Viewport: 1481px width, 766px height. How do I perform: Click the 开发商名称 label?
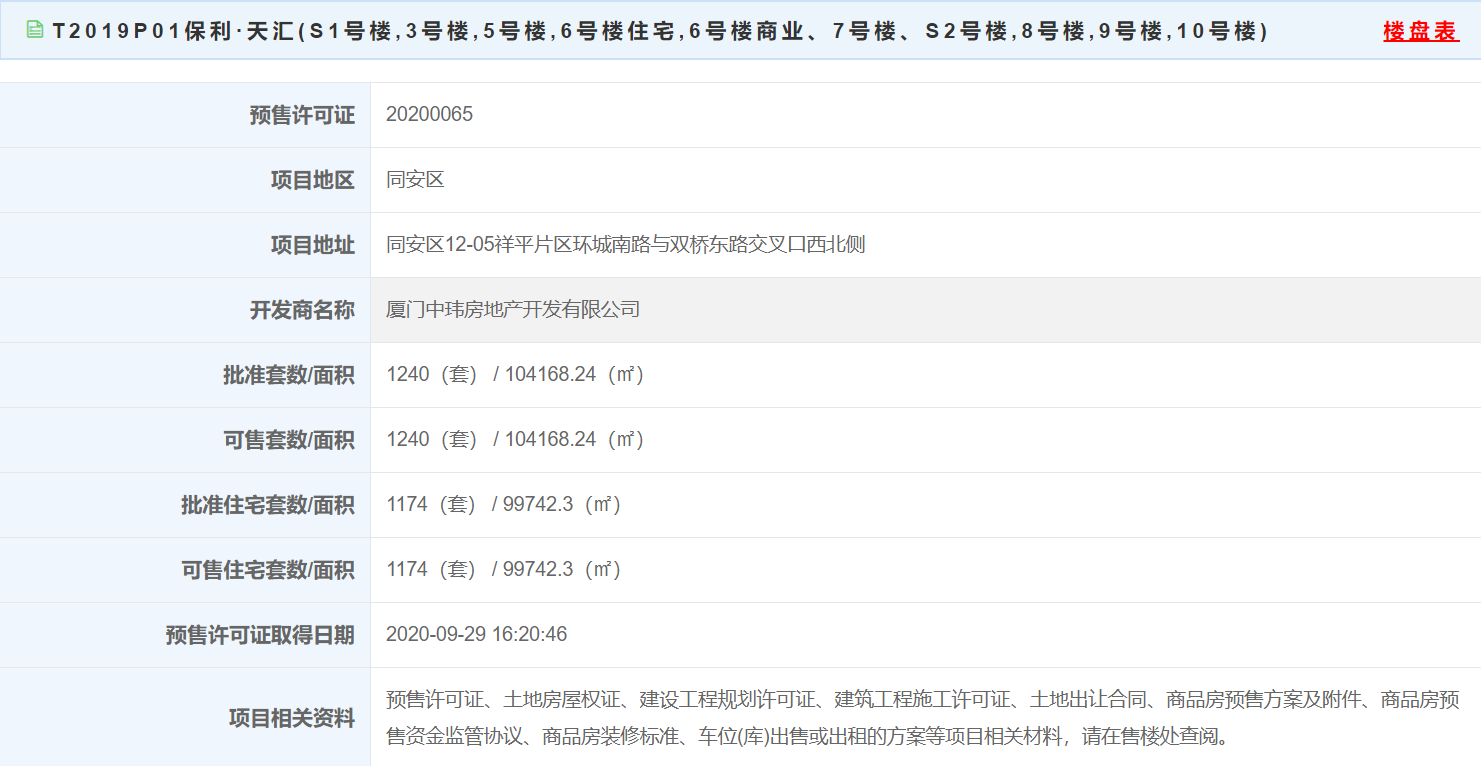(302, 310)
